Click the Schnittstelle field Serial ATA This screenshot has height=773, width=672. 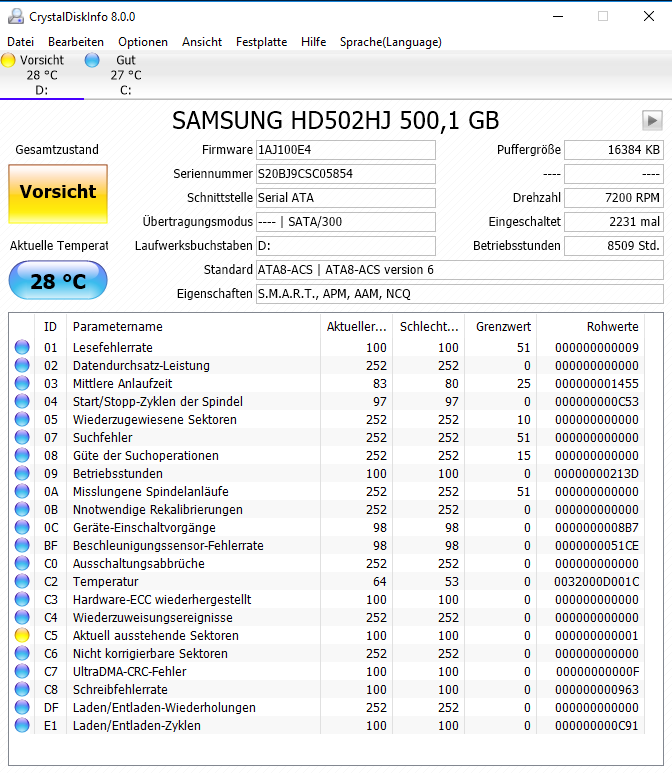pos(346,198)
